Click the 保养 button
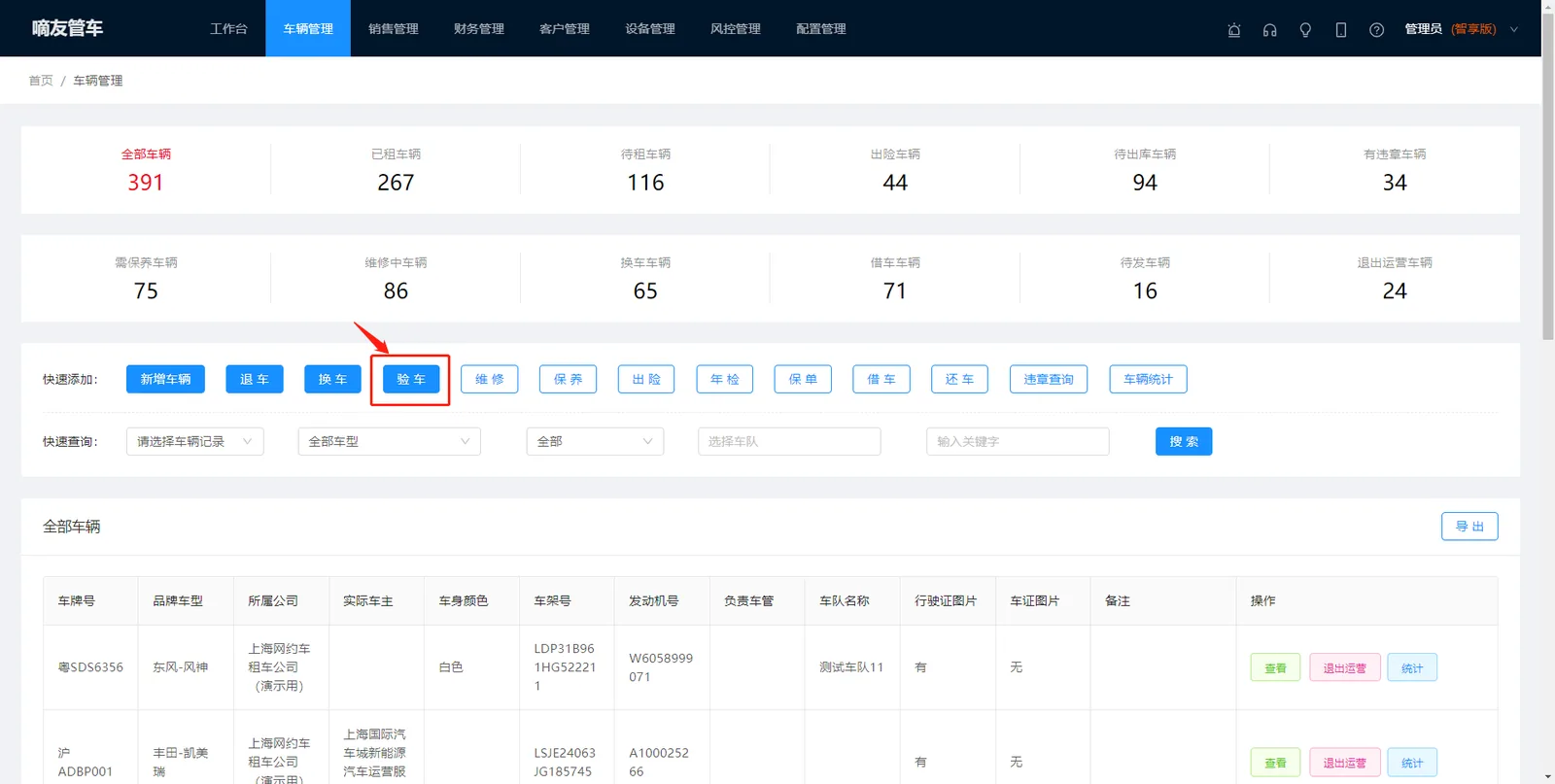This screenshot has height=784, width=1555. (x=568, y=379)
